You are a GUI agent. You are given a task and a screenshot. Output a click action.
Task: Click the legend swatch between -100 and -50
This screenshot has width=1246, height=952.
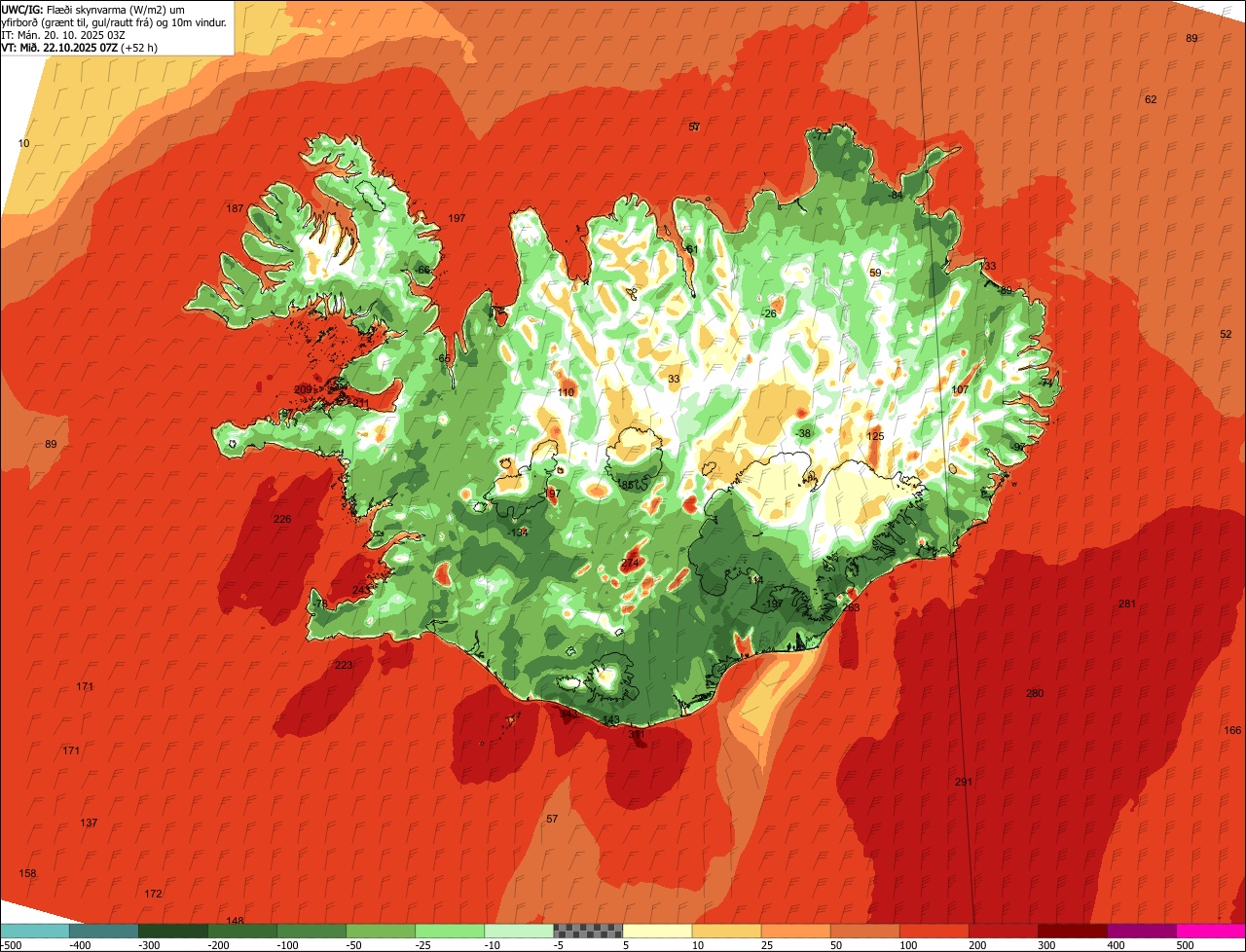(x=311, y=931)
